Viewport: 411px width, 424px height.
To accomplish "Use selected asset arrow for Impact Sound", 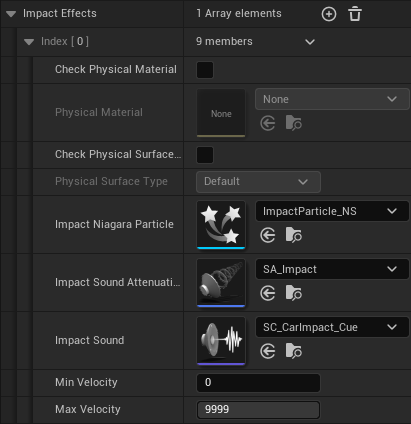I will [x=268, y=352].
